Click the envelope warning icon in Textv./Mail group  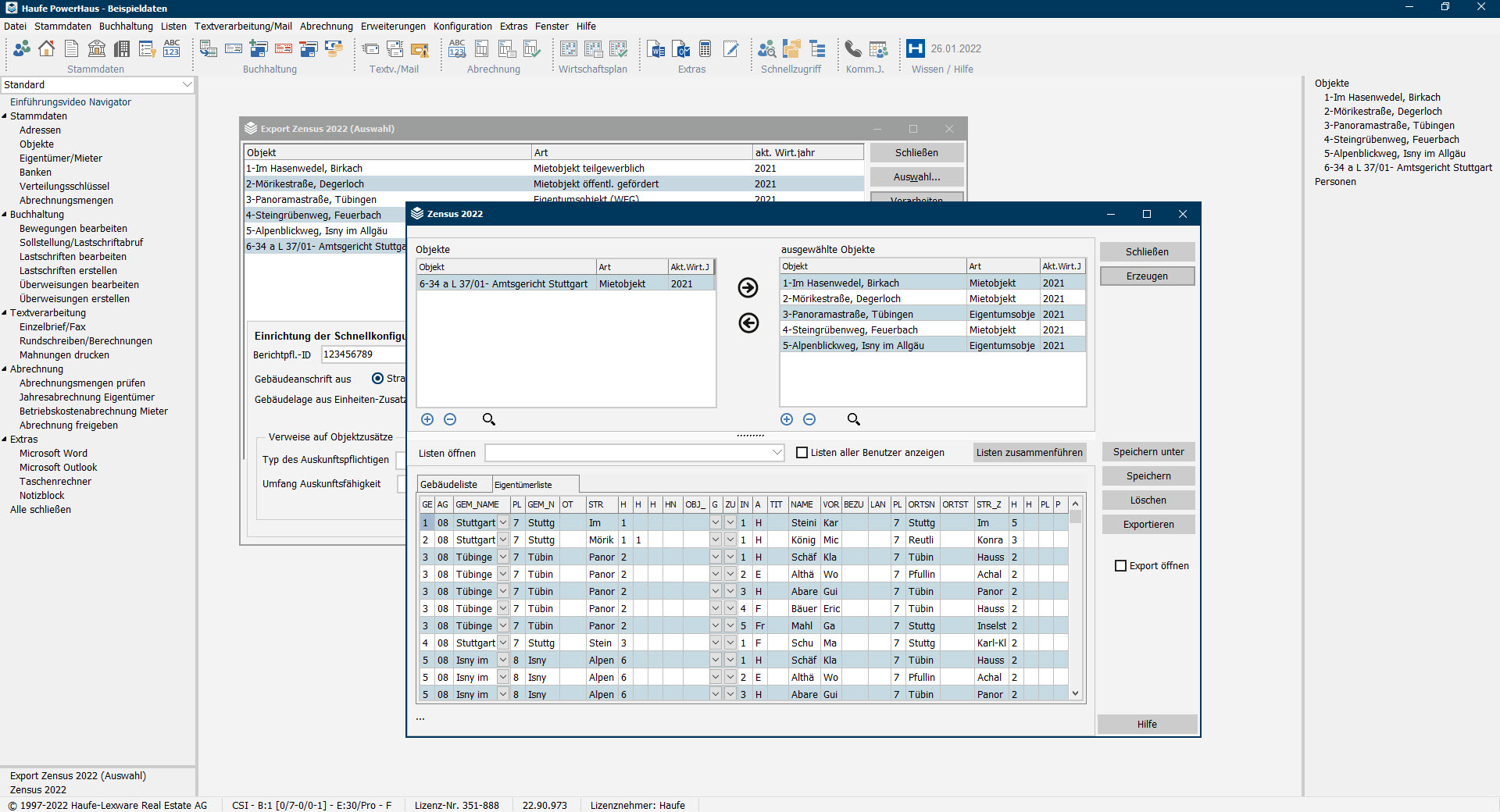(x=420, y=48)
